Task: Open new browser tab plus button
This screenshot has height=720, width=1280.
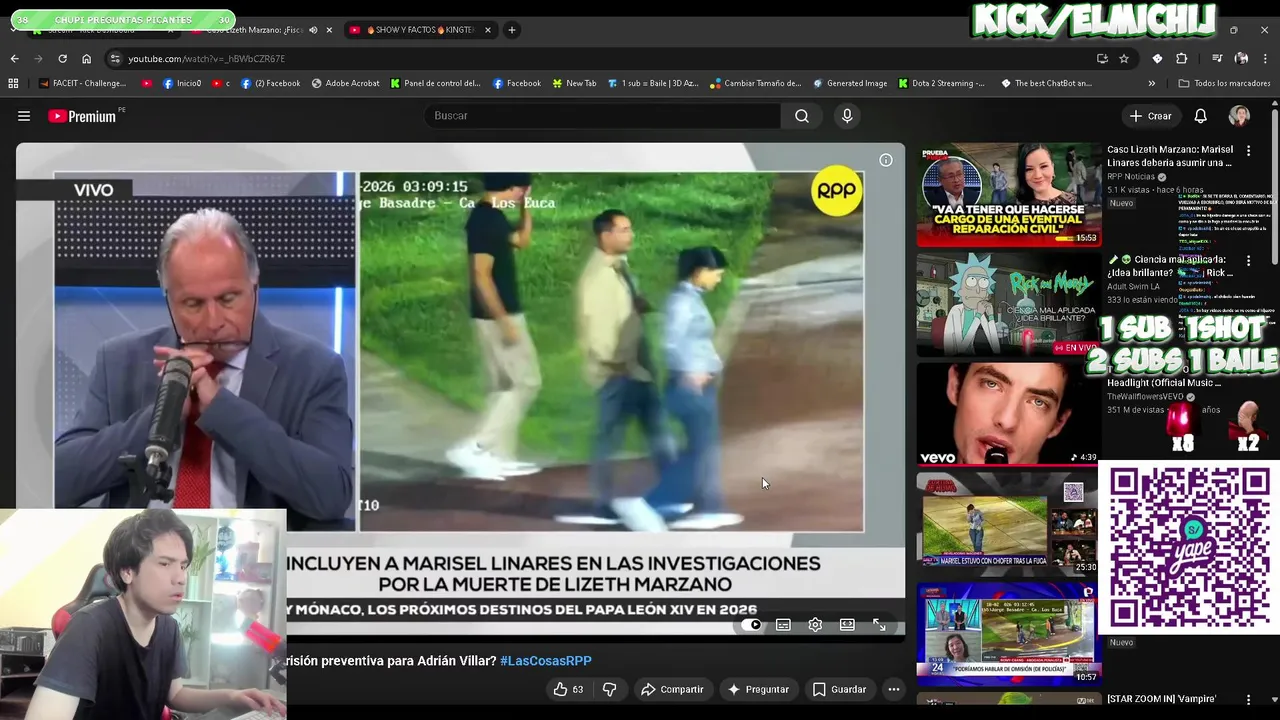Action: click(x=511, y=30)
